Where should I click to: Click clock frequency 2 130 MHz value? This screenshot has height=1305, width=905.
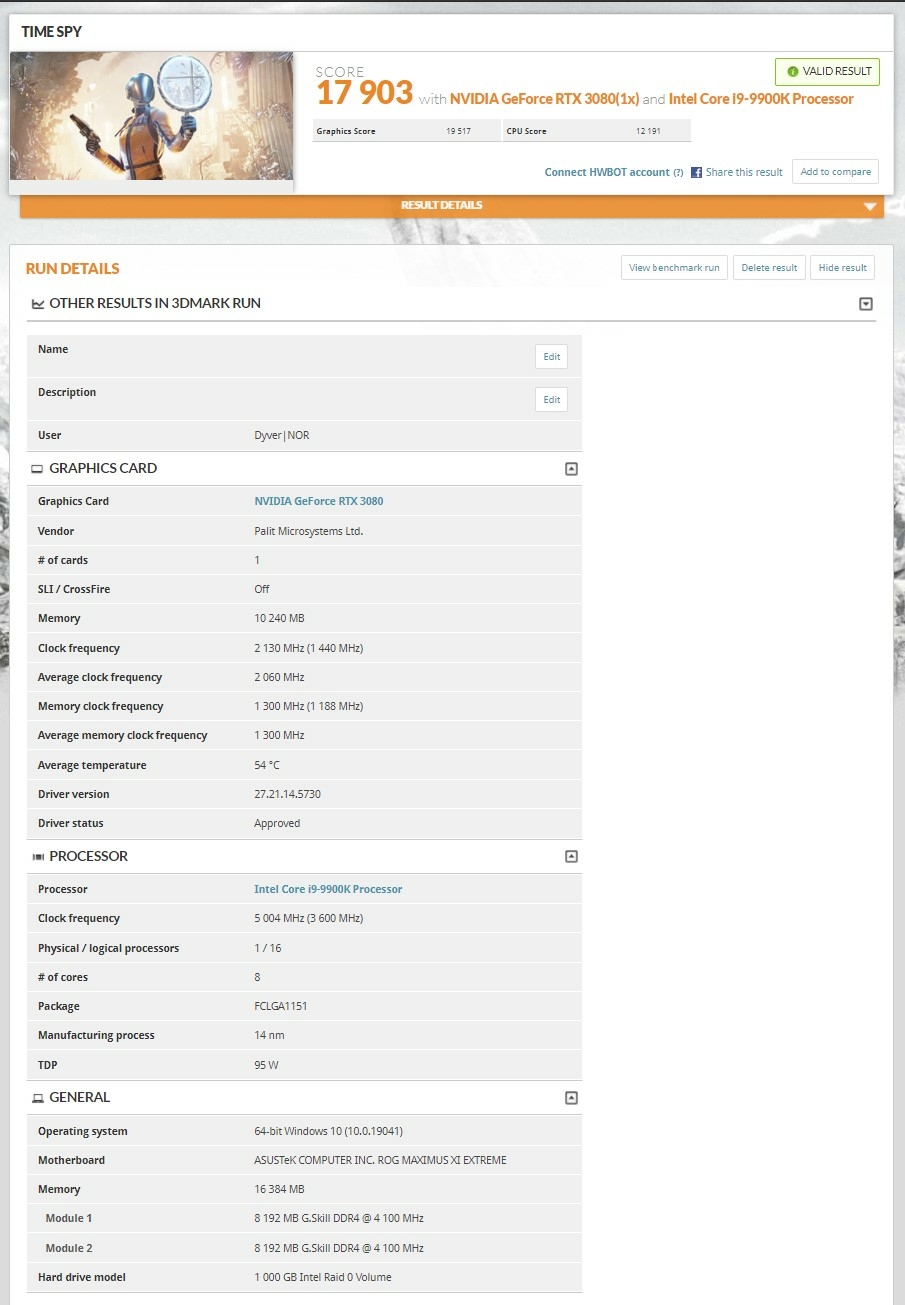(309, 649)
